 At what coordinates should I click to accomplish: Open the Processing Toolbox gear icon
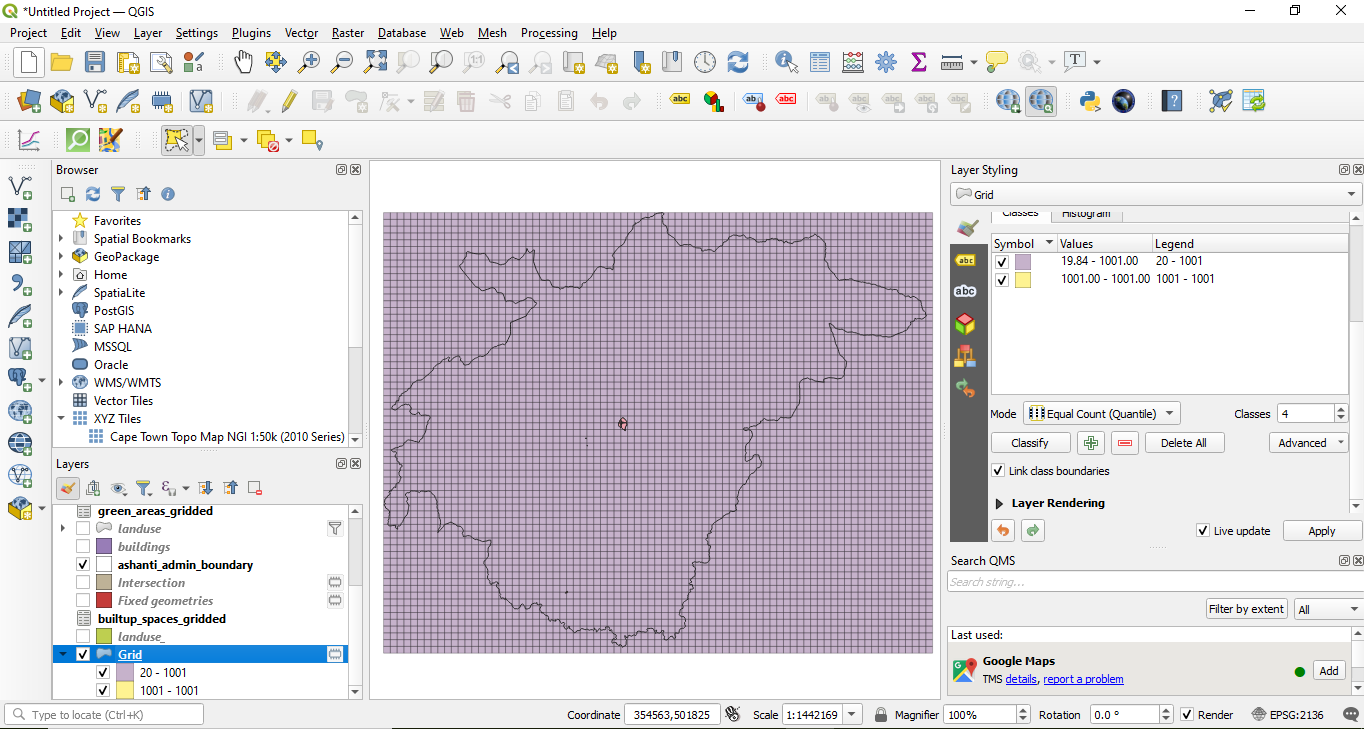(x=886, y=62)
